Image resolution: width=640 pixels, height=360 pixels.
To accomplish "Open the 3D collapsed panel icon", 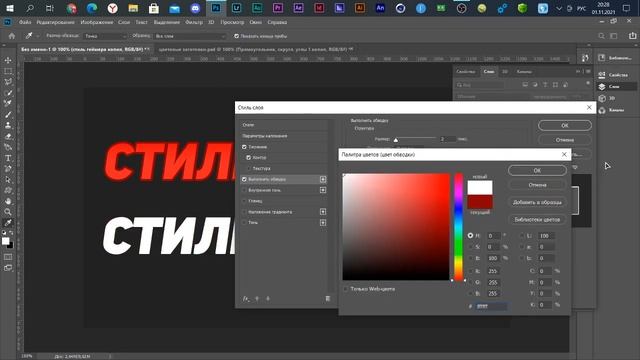I will [602, 98].
